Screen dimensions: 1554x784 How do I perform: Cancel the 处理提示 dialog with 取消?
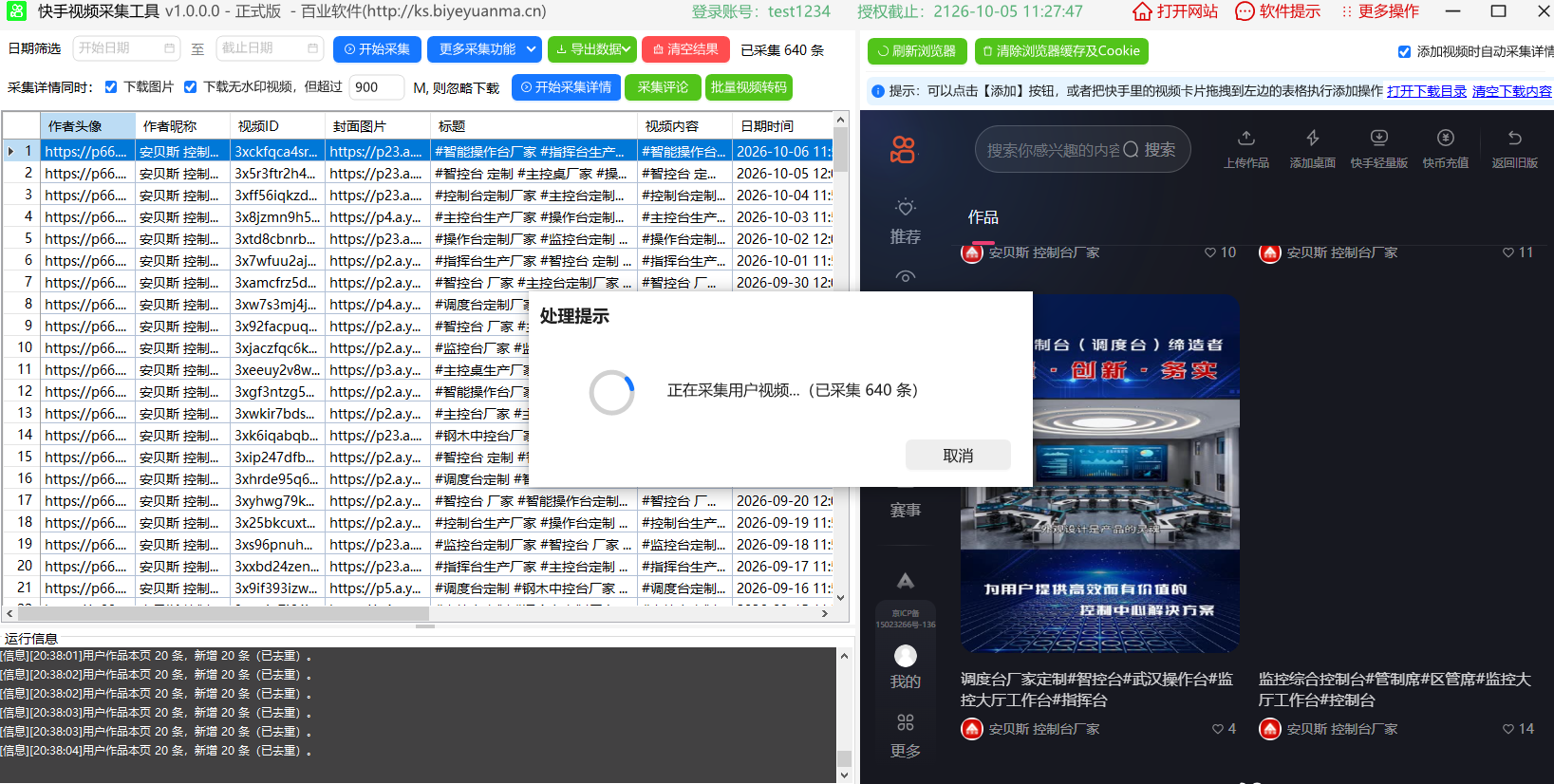click(958, 456)
